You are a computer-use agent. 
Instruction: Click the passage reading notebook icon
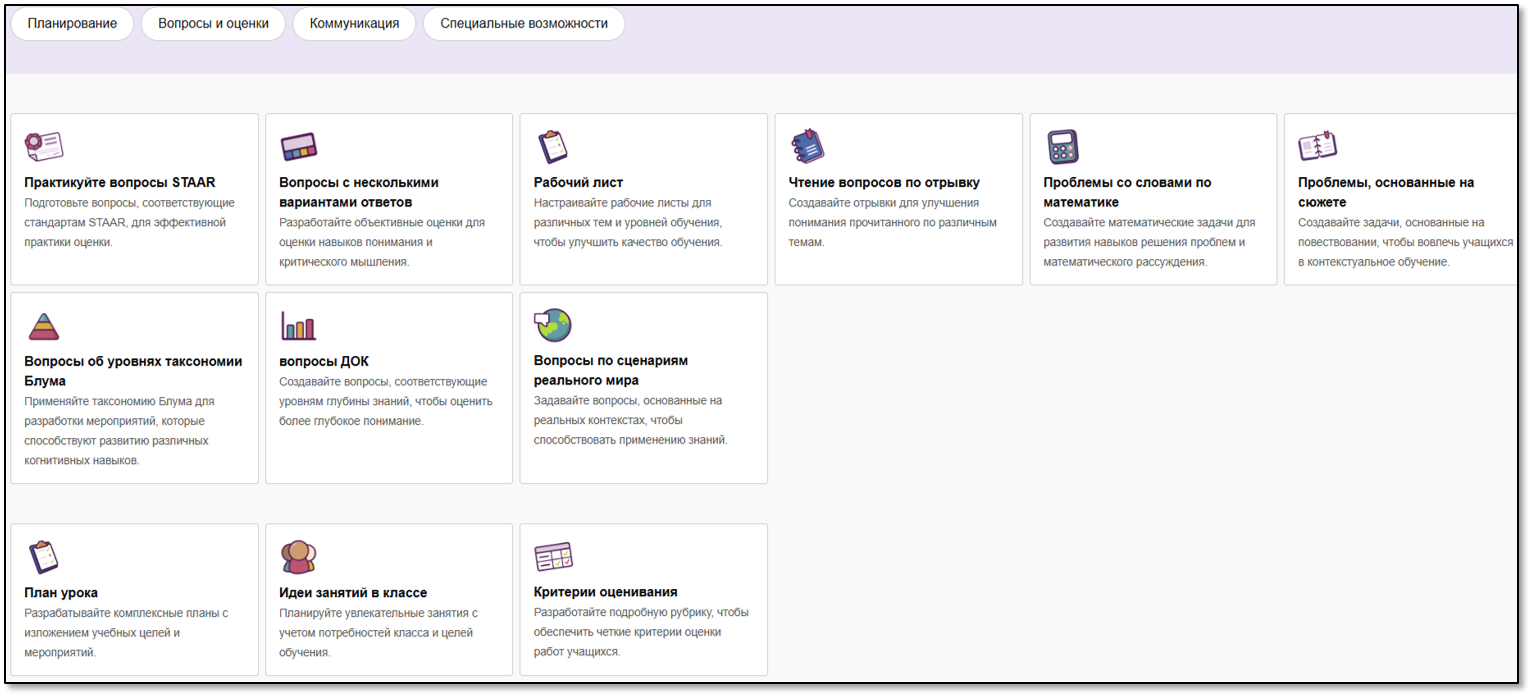(x=807, y=146)
